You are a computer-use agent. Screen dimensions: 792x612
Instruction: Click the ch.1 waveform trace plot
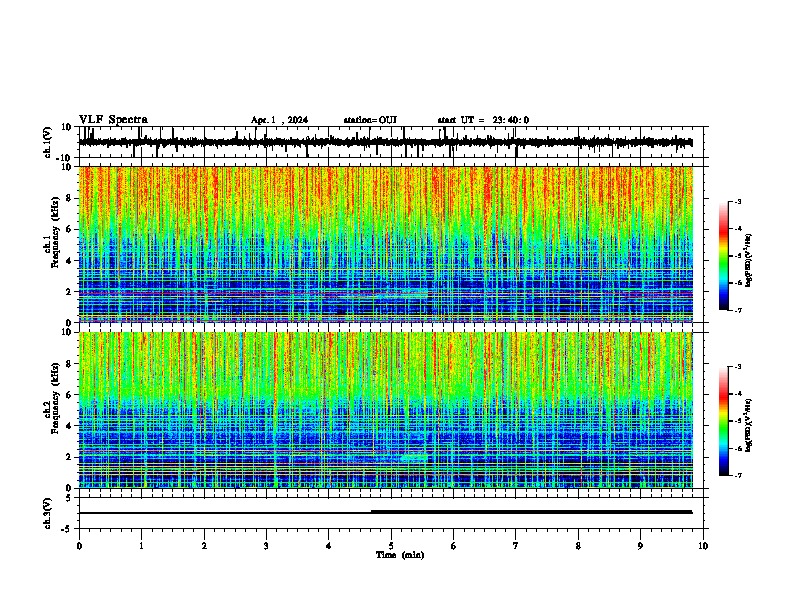[x=385, y=142]
